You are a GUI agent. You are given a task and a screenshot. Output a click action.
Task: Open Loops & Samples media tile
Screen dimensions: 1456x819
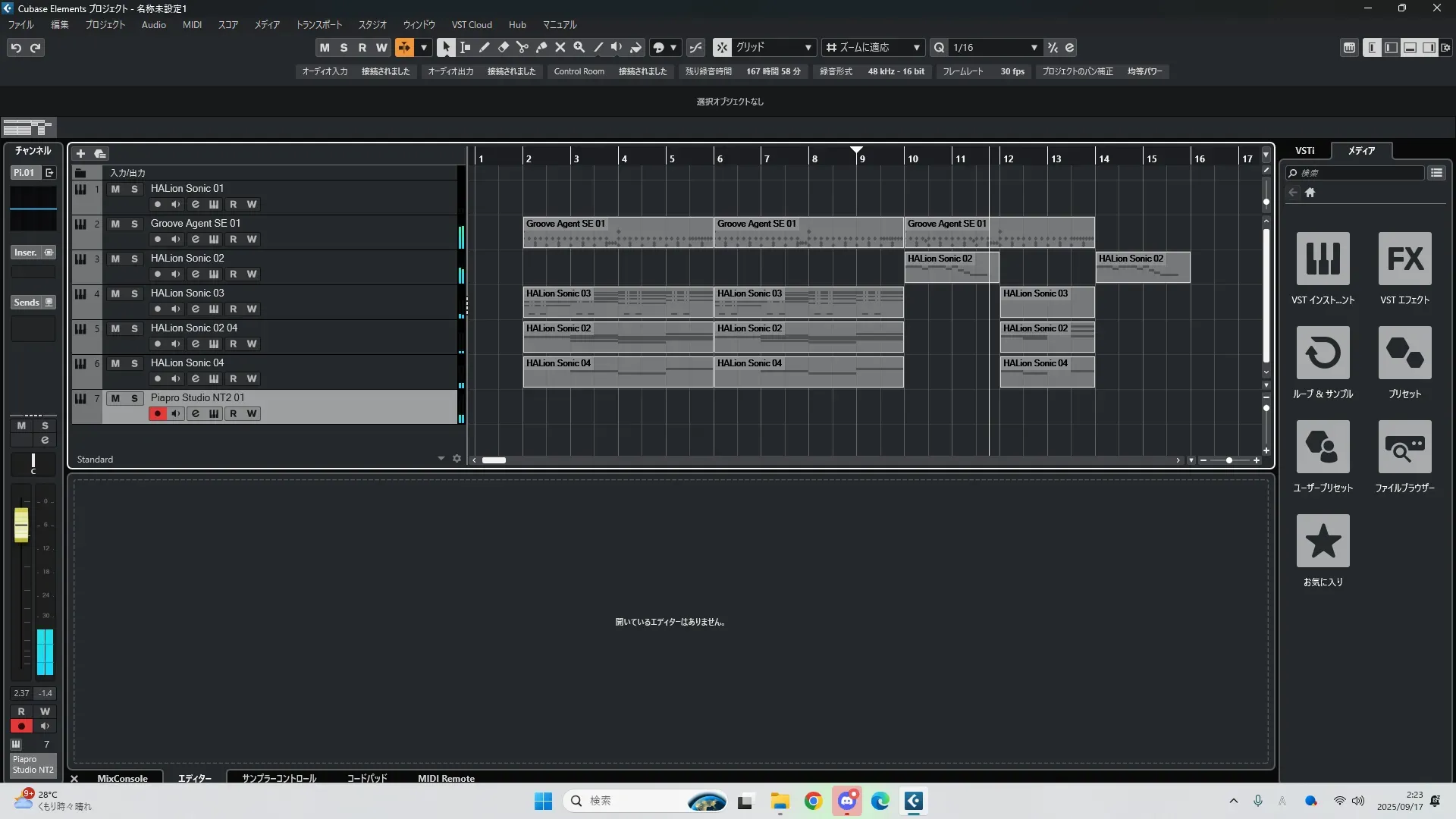[1323, 353]
